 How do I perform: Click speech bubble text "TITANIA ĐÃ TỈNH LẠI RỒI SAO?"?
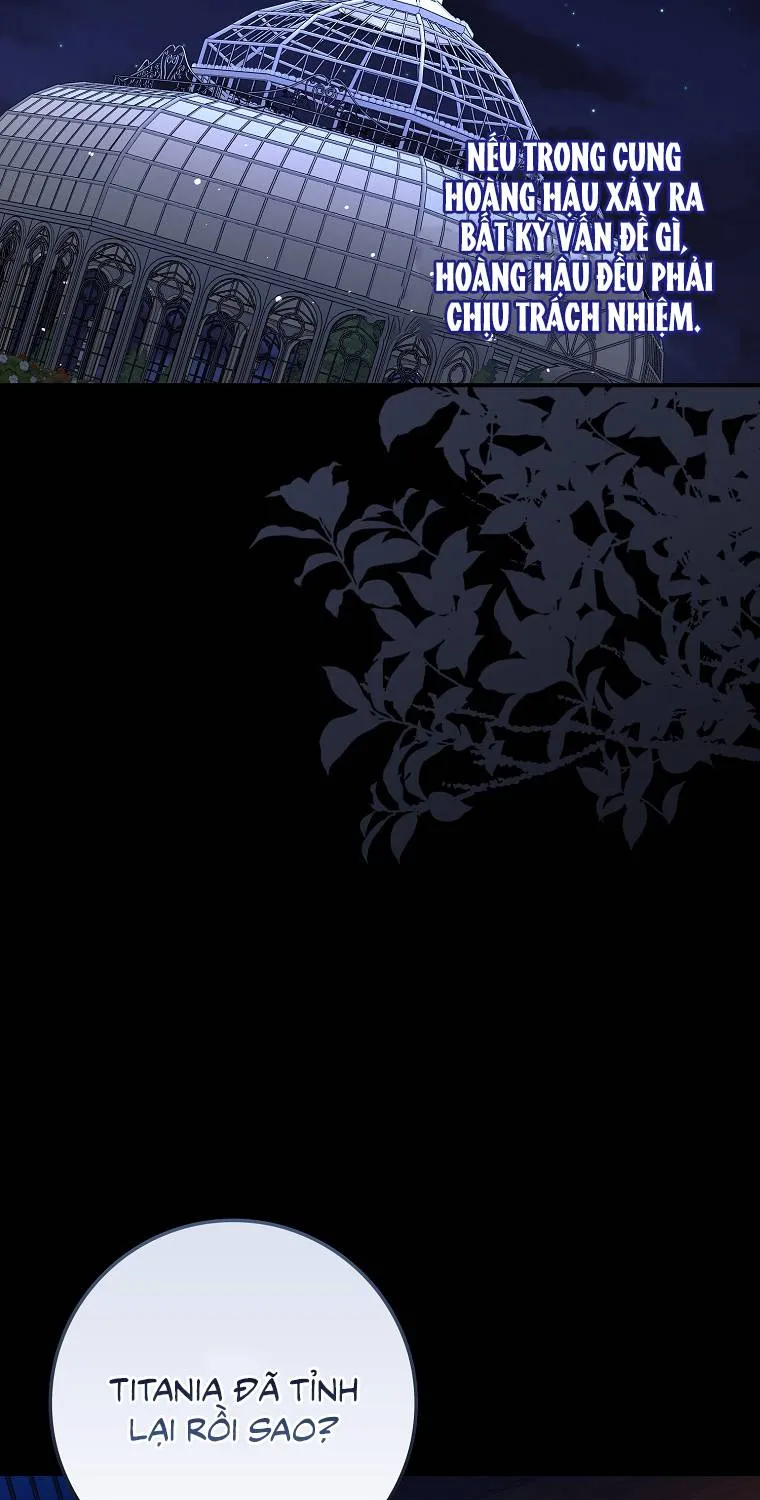233,1410
